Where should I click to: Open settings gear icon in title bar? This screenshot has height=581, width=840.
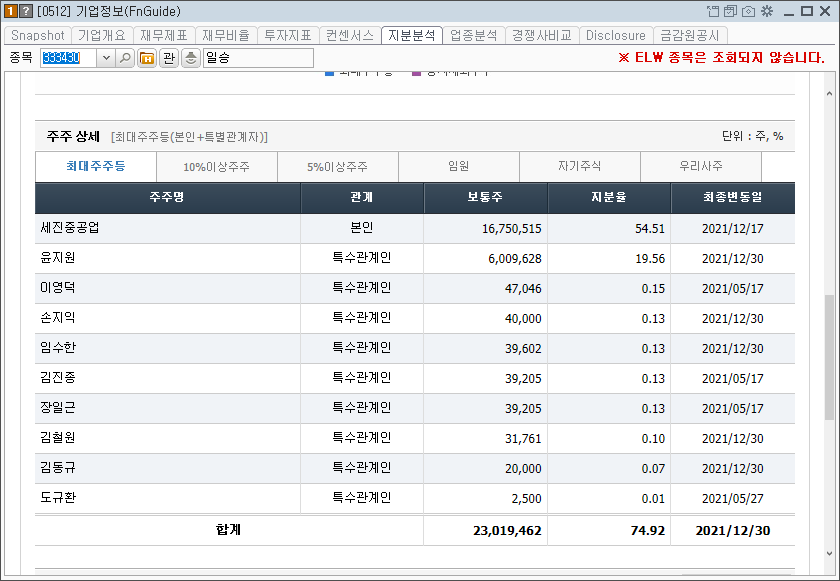[x=767, y=11]
